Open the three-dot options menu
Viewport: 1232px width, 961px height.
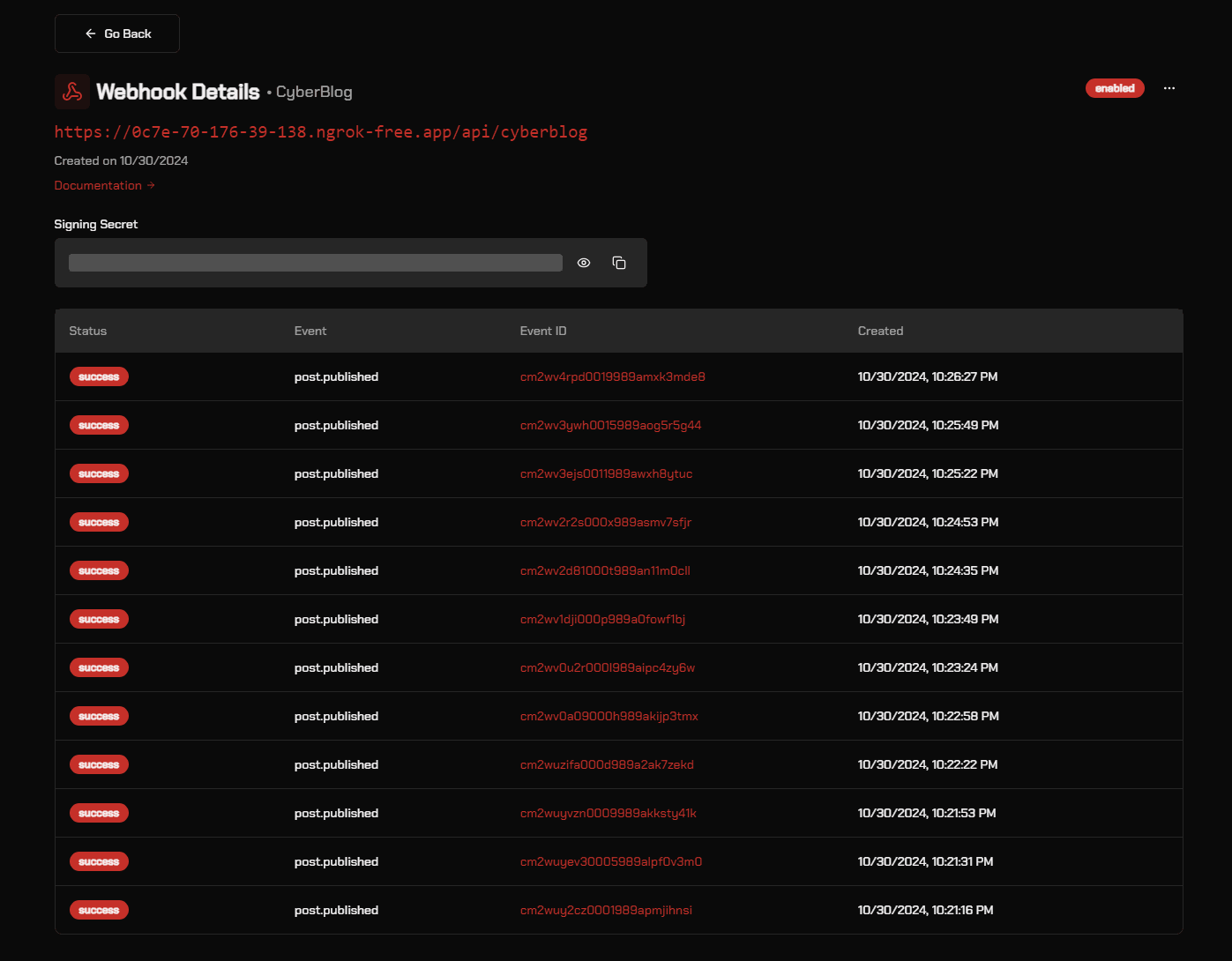1169,88
